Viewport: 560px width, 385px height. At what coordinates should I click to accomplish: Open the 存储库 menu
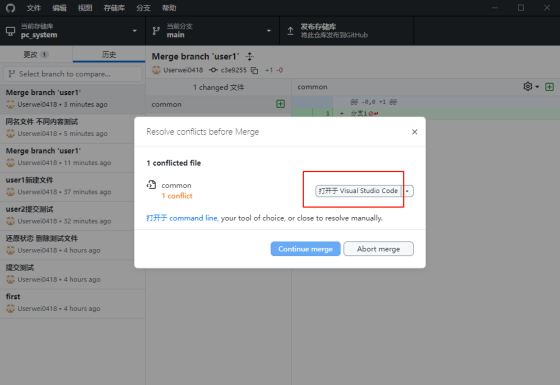point(114,8)
